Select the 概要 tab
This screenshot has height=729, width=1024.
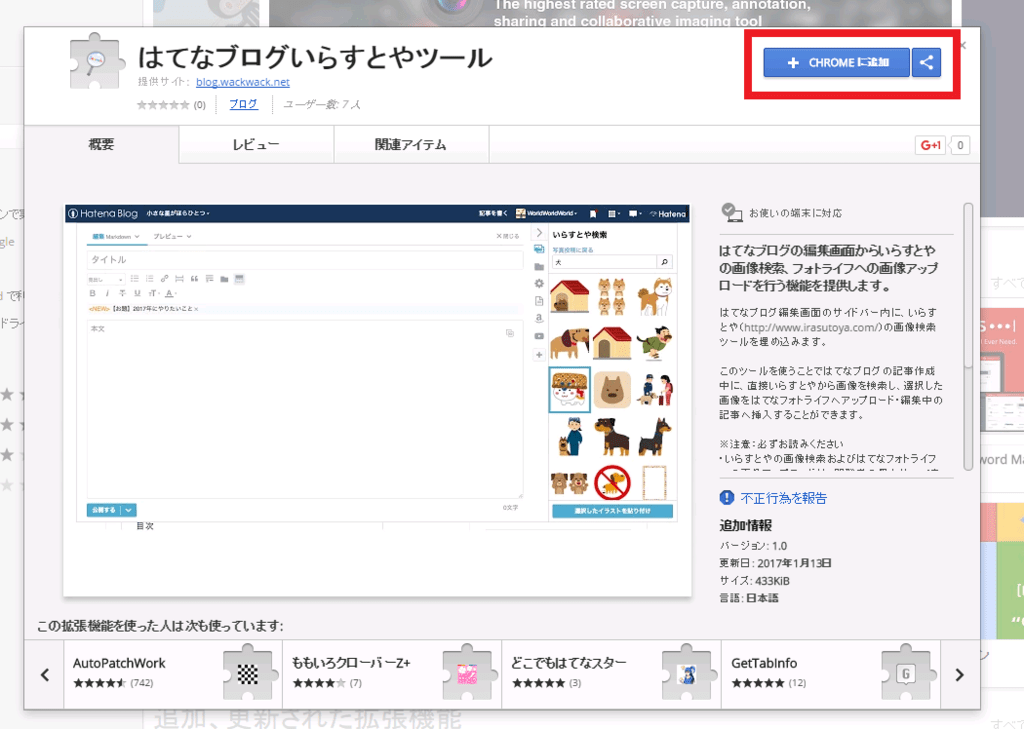(101, 144)
